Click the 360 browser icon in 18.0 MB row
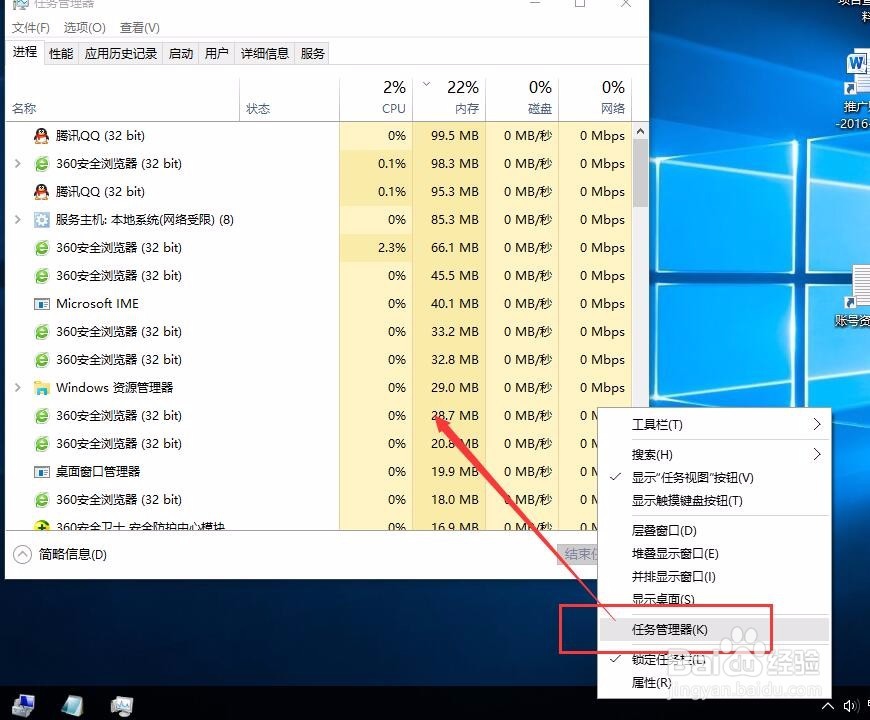 pos(42,500)
